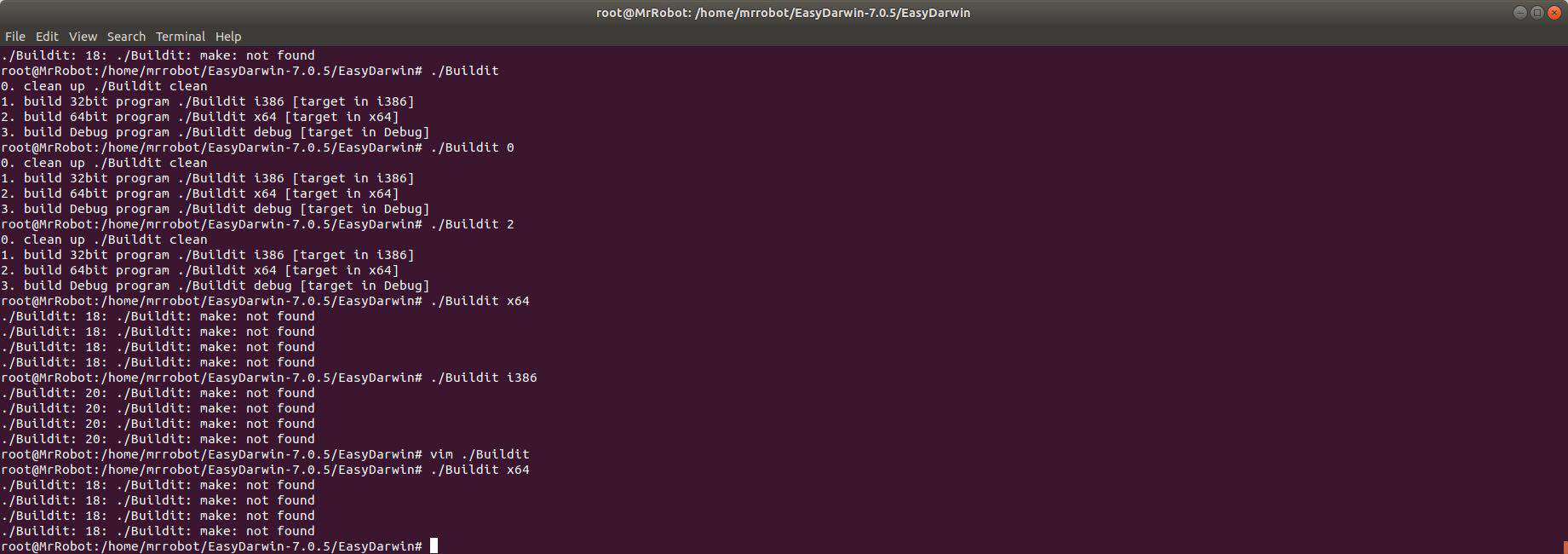Select the 'vim ./Buildit' command line
This screenshot has width=1568, height=554.
pyautogui.click(x=480, y=453)
